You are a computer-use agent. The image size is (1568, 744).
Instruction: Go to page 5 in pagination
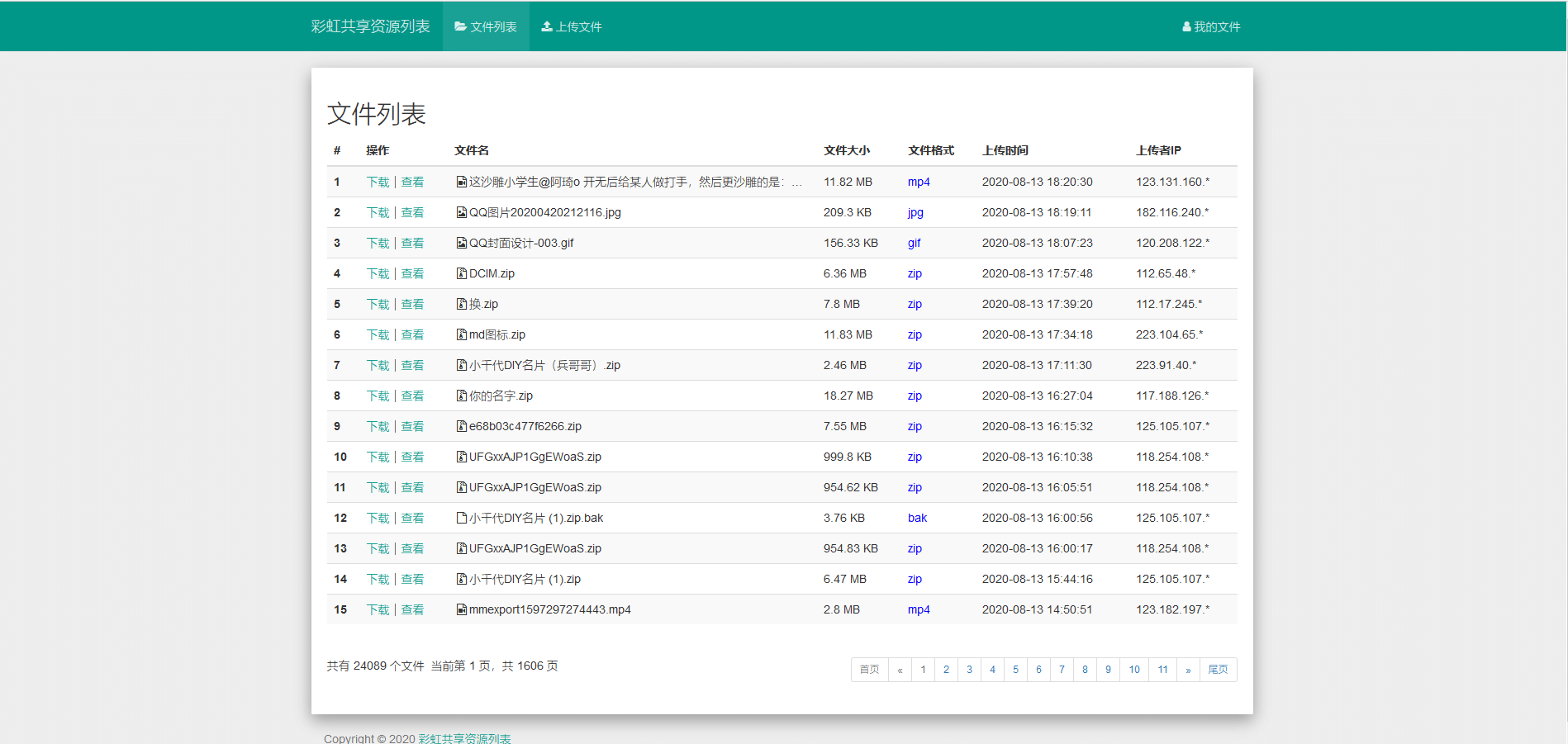pyautogui.click(x=1015, y=670)
